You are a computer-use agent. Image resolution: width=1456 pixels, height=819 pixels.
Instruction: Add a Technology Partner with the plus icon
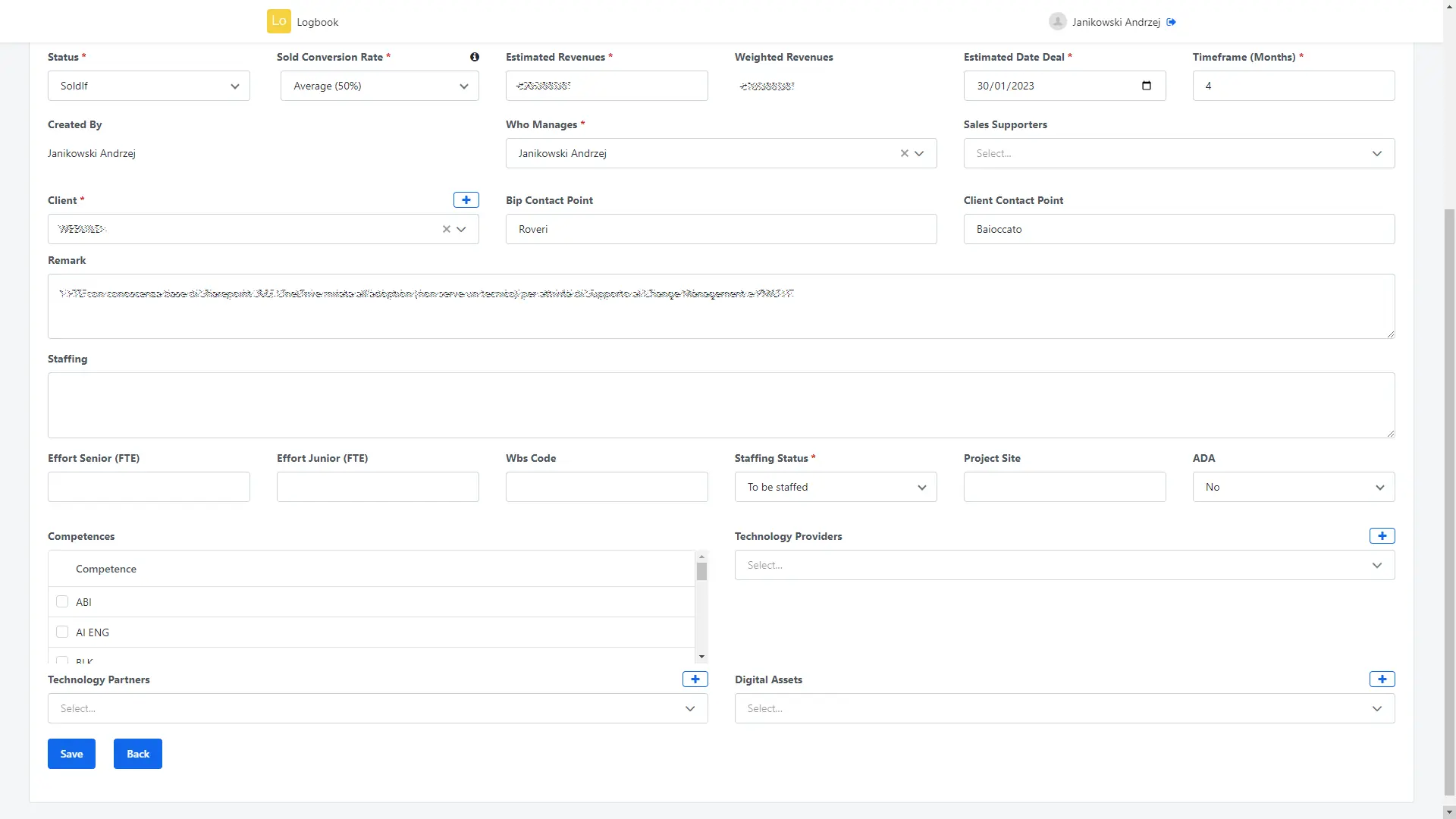[695, 679]
